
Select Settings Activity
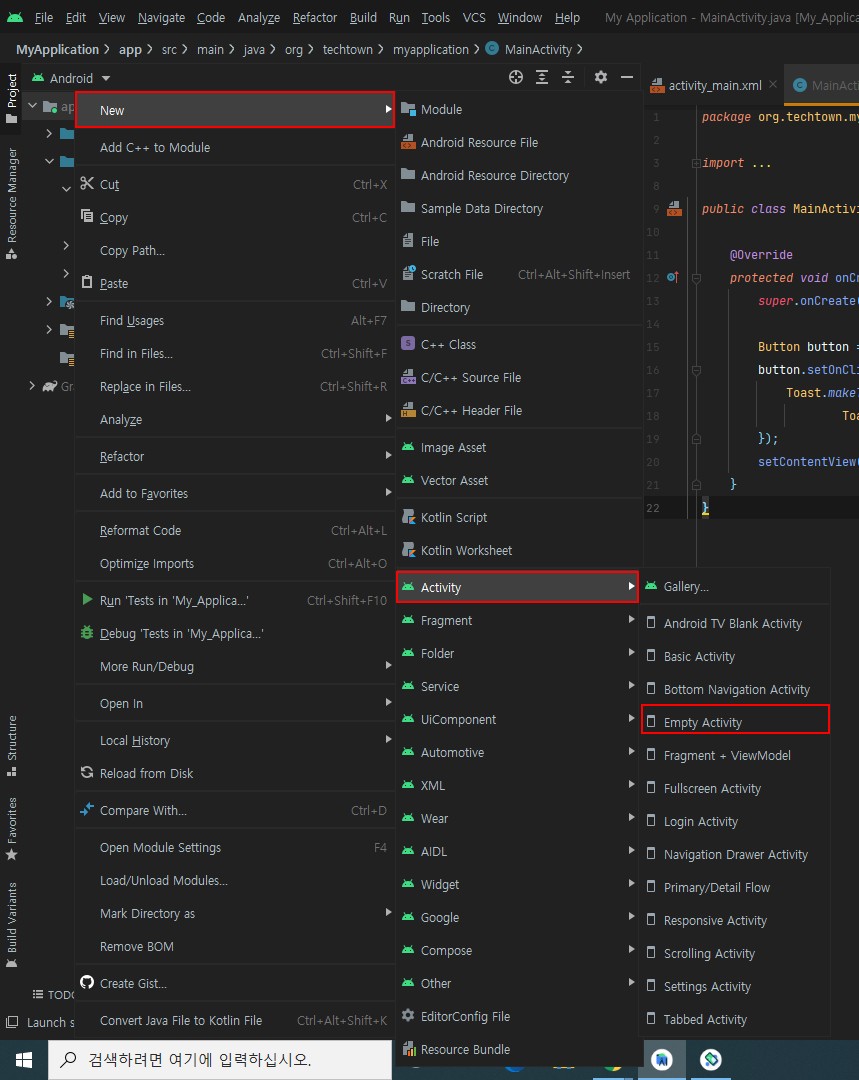[x=735, y=986]
